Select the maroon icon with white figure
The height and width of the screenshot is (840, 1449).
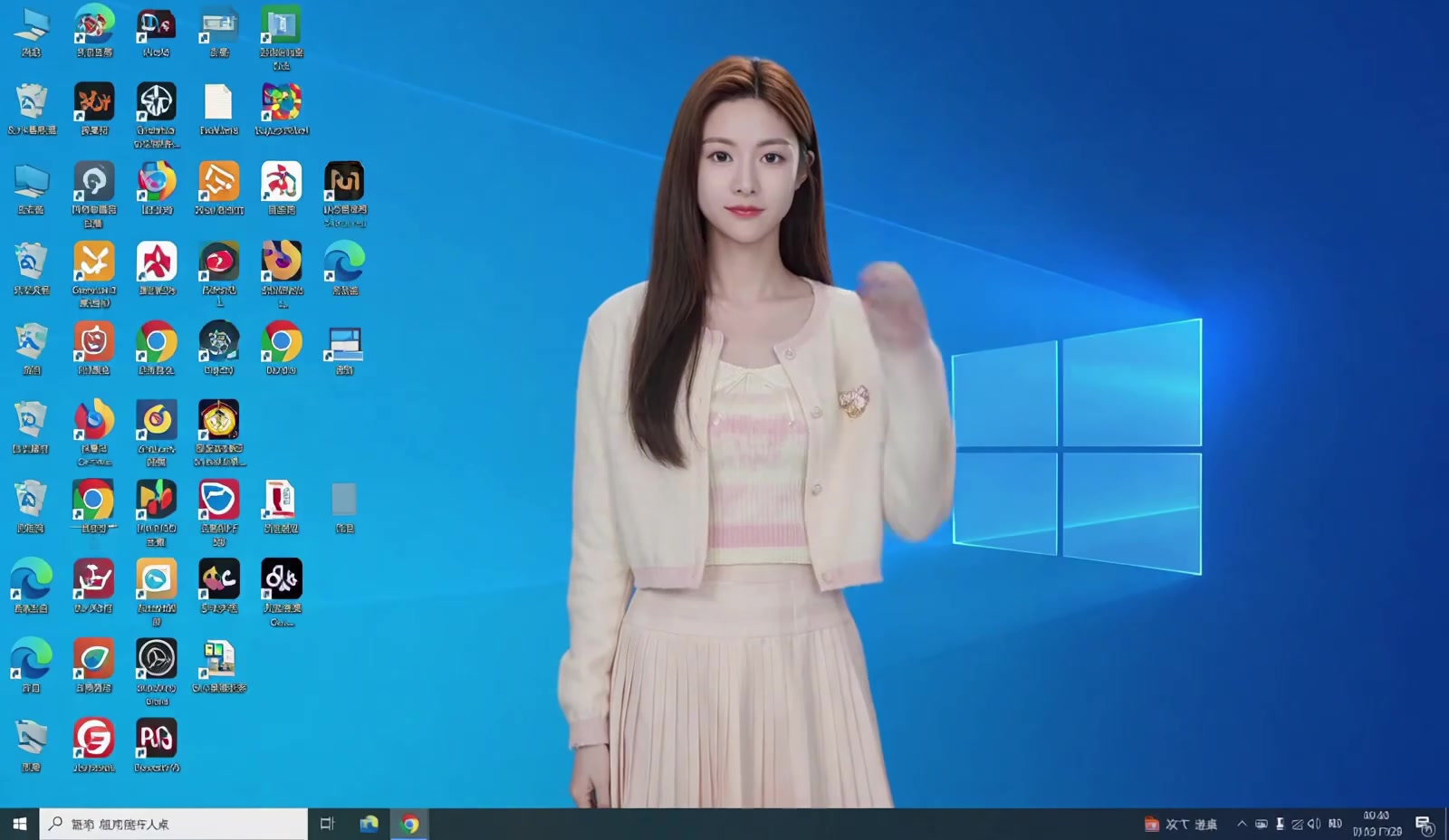coord(93,578)
